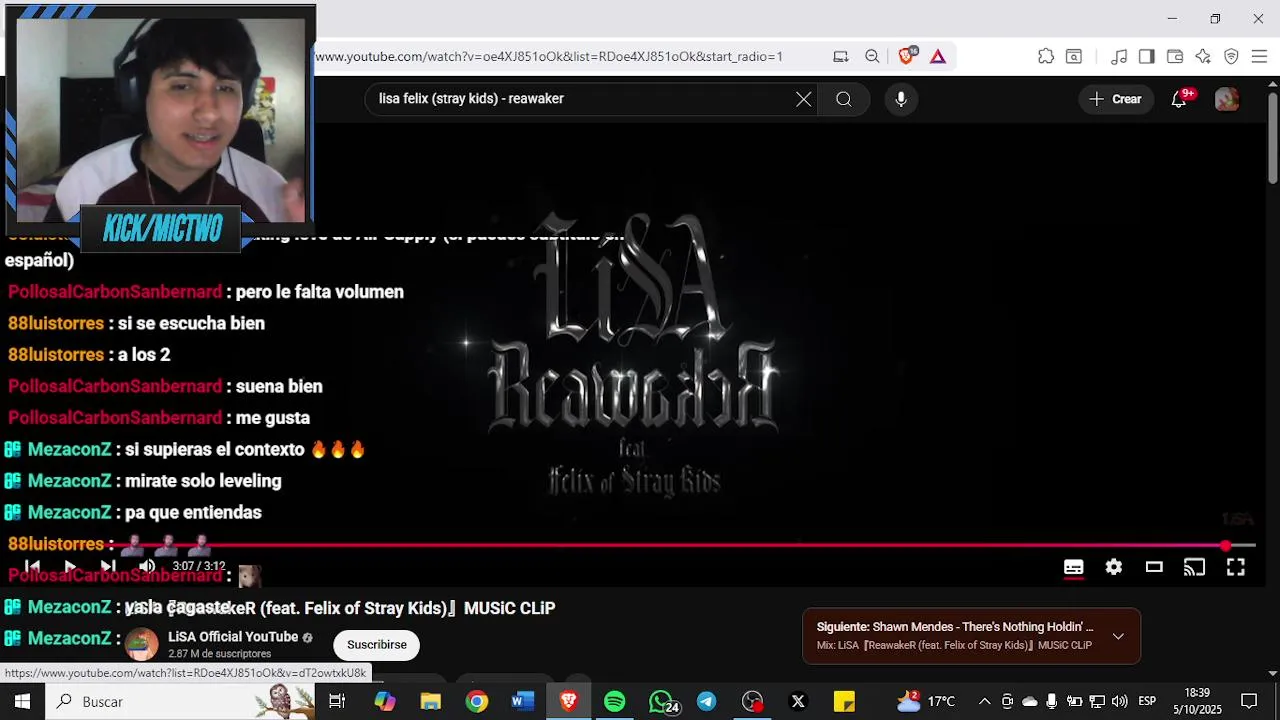1280x720 pixels.
Task: Open video player settings gear
Action: [x=1114, y=567]
